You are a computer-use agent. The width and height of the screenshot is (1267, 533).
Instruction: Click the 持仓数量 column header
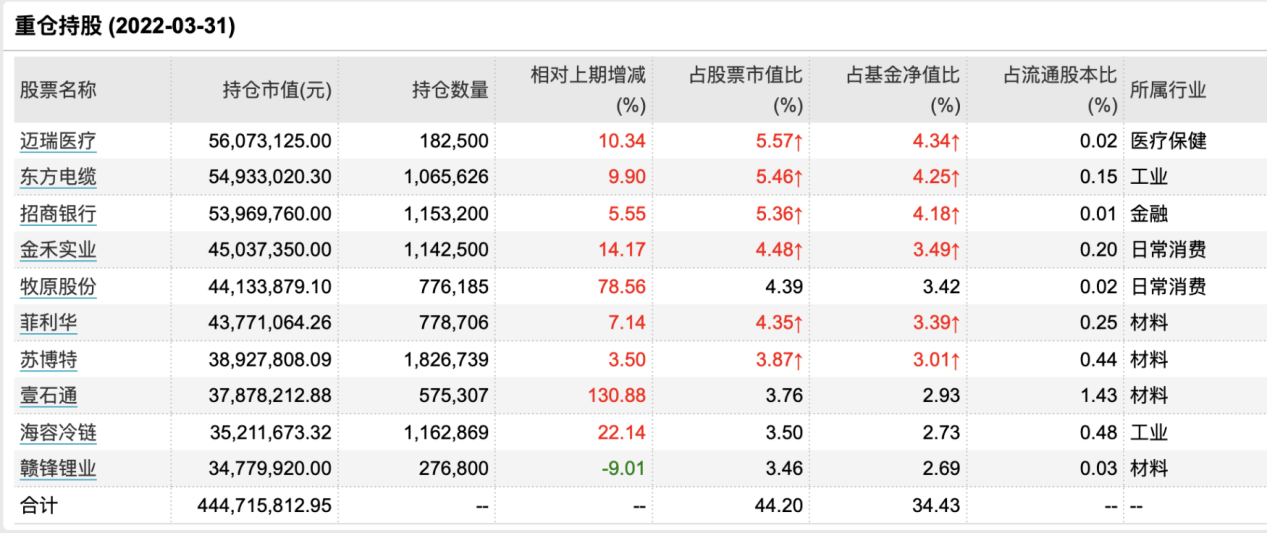coord(450,89)
